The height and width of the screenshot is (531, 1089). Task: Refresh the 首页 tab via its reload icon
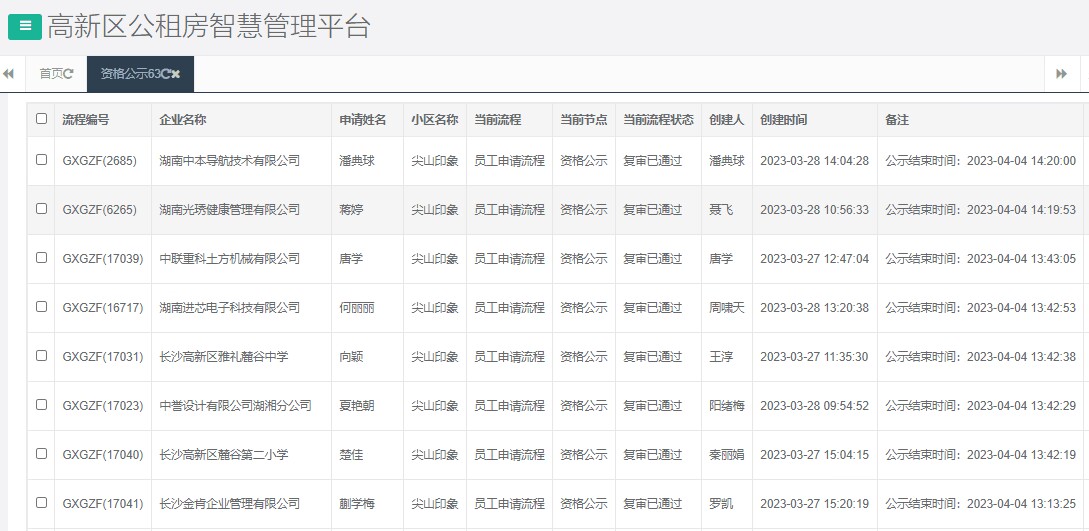(68, 74)
